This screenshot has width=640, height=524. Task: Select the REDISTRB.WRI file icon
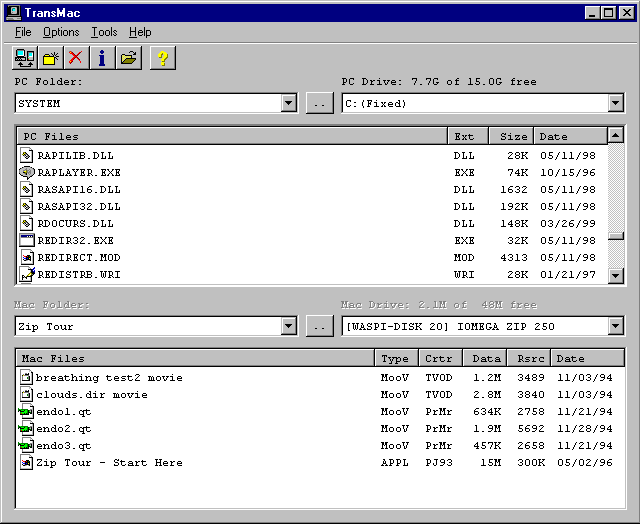coord(27,274)
